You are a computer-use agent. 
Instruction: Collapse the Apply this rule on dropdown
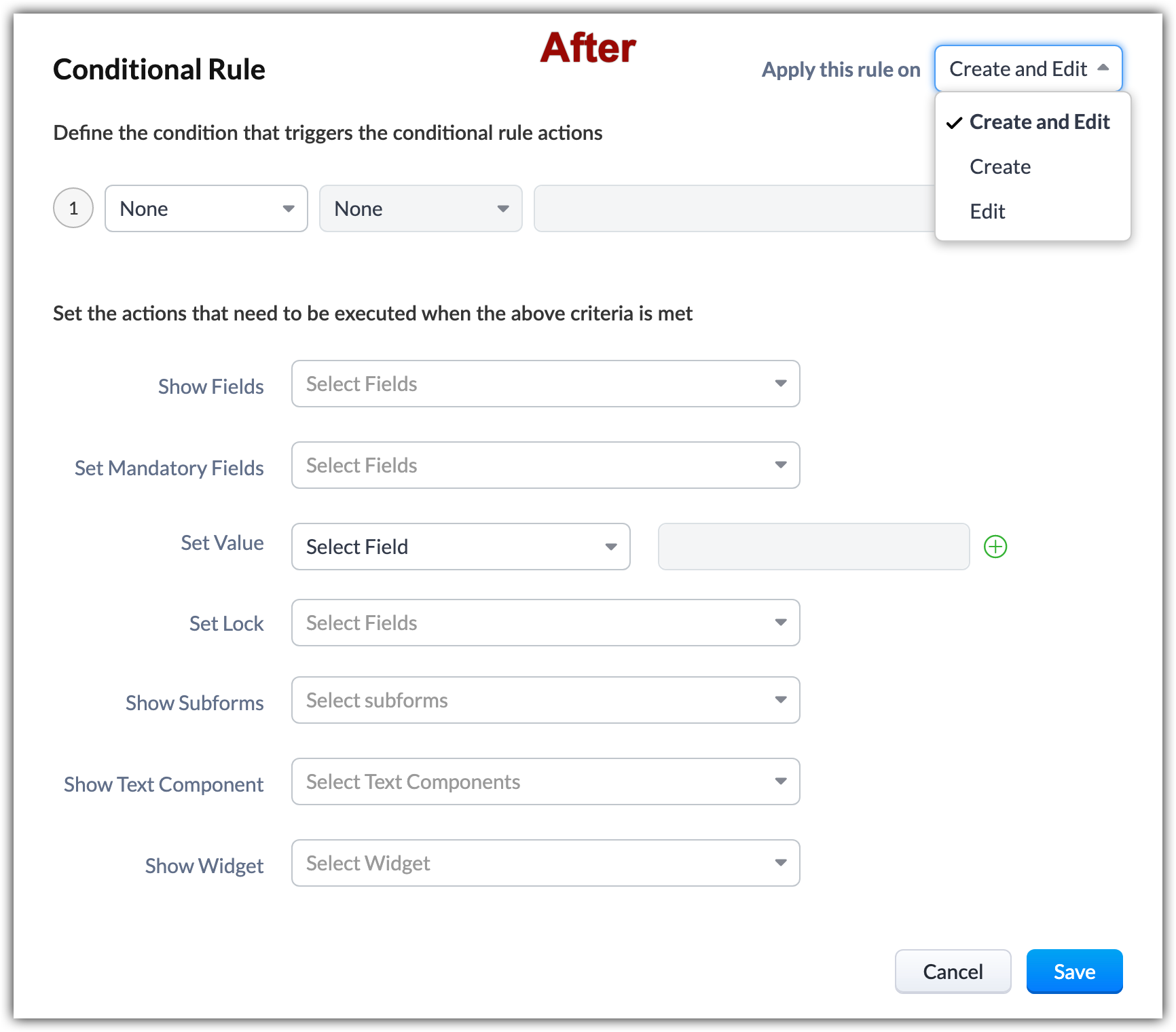point(1028,69)
